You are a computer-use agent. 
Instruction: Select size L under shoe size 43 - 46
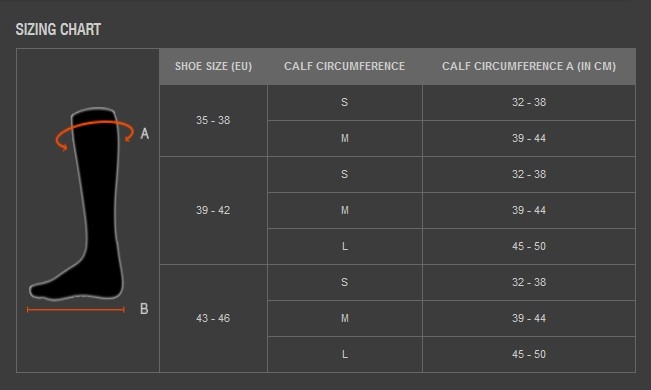[x=345, y=354]
